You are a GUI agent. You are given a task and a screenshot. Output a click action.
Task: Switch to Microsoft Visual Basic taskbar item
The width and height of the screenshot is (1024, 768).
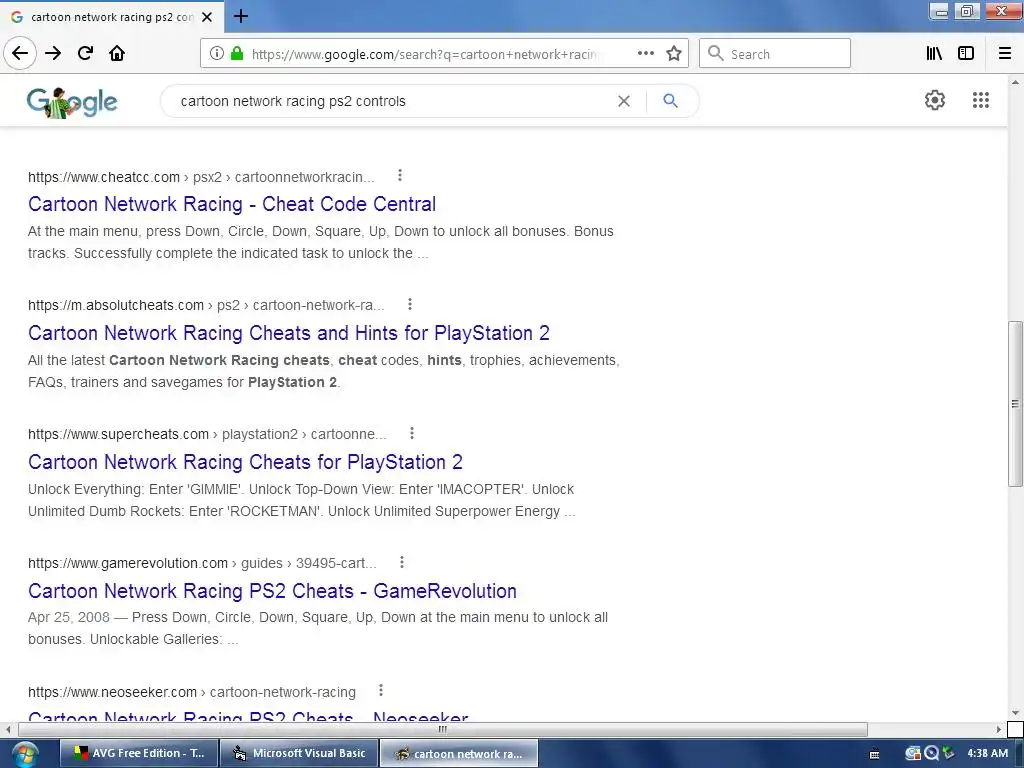[x=298, y=753]
